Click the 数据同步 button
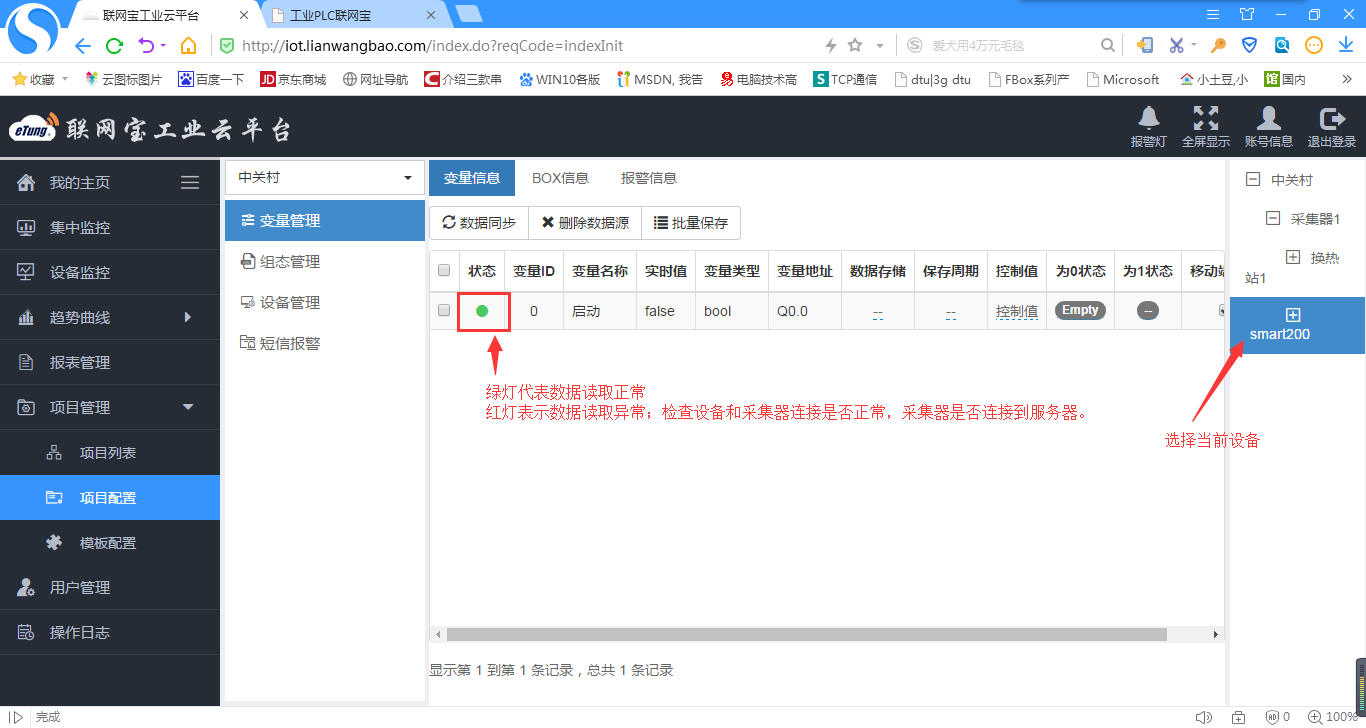 [x=479, y=223]
